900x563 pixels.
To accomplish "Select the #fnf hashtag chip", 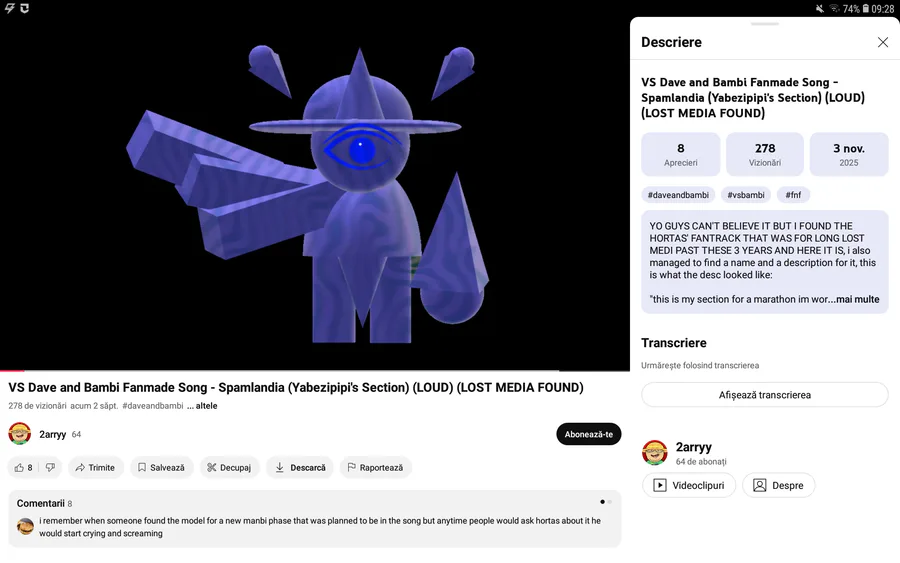I will tap(793, 195).
